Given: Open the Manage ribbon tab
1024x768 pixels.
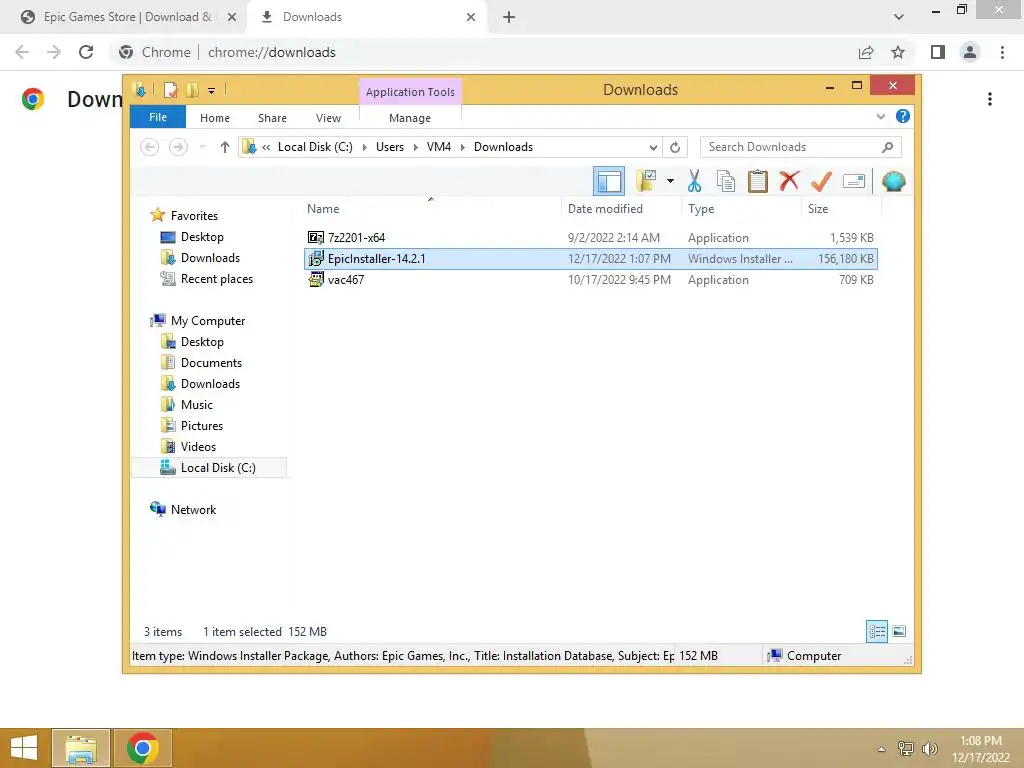Looking at the screenshot, I should click(410, 118).
